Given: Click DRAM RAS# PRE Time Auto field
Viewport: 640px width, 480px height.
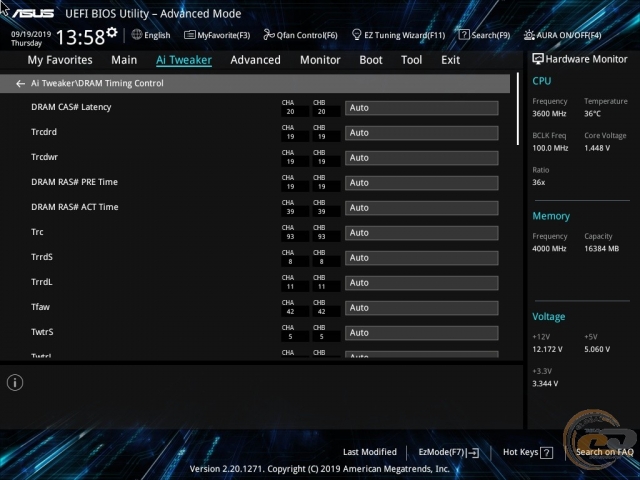Looking at the screenshot, I should [422, 183].
